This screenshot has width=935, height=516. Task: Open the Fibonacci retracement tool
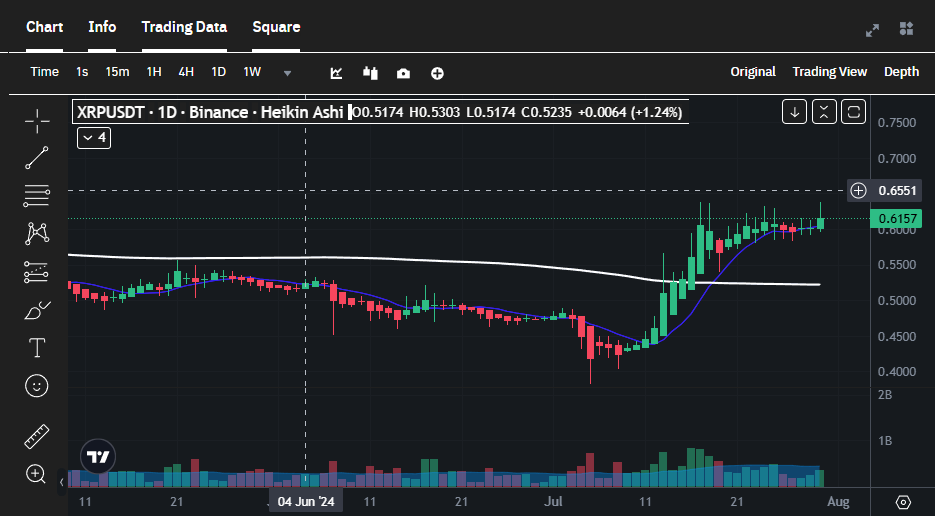[x=37, y=196]
